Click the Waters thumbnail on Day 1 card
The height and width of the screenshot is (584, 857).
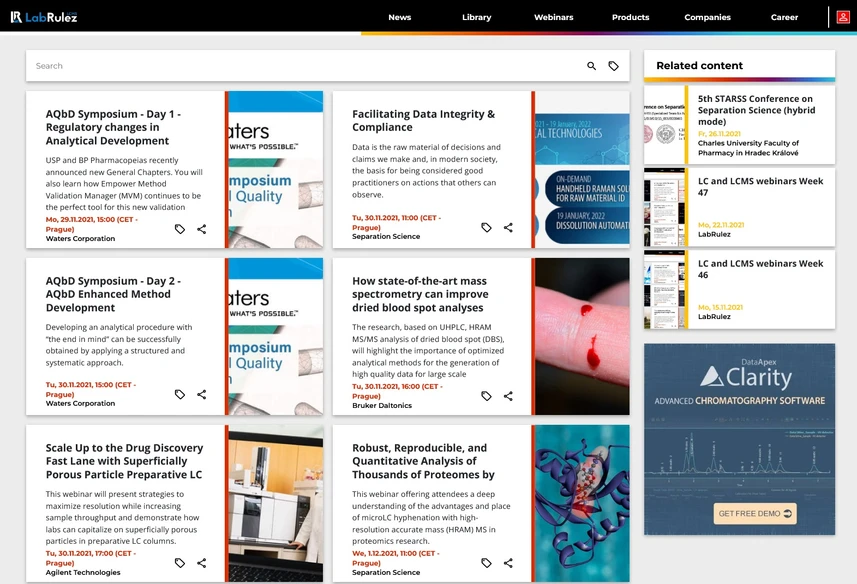275,169
